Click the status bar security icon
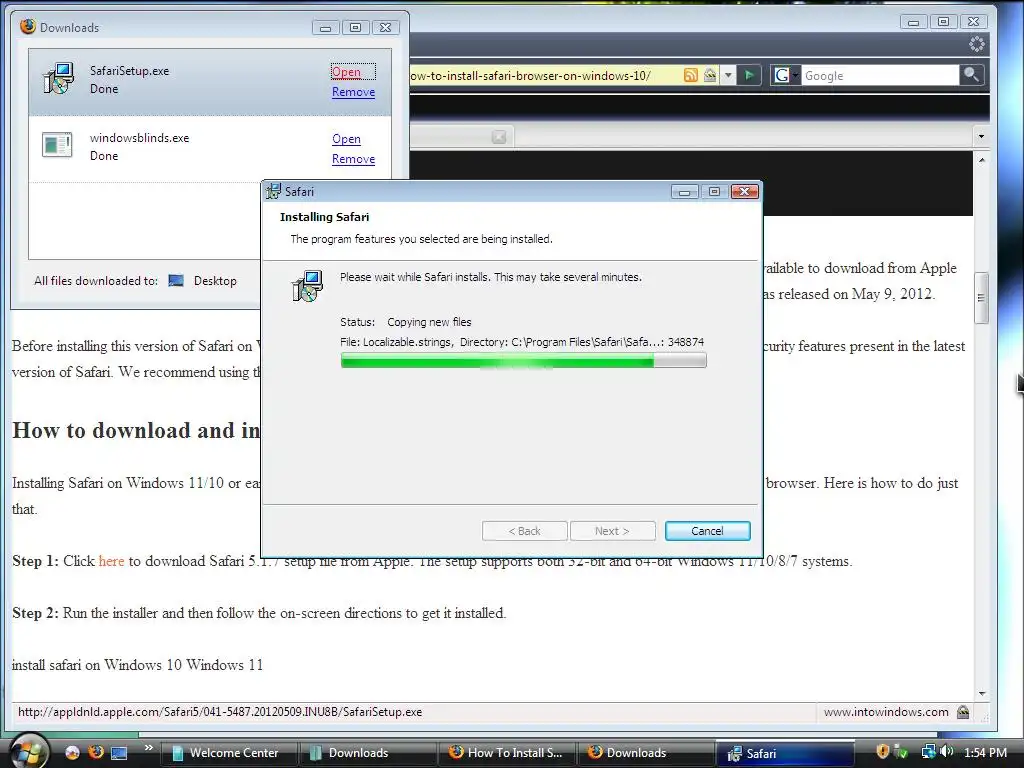Screen dimensions: 1024x768 pyautogui.click(x=963, y=712)
